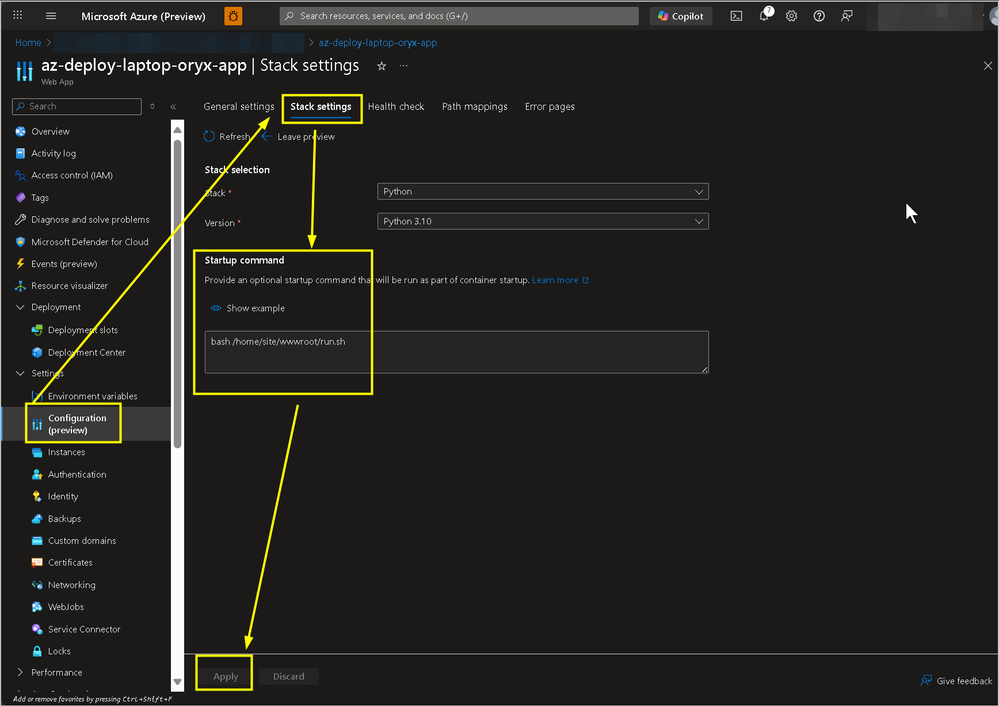Focus the top search resources box
The image size is (999, 706).
point(459,16)
